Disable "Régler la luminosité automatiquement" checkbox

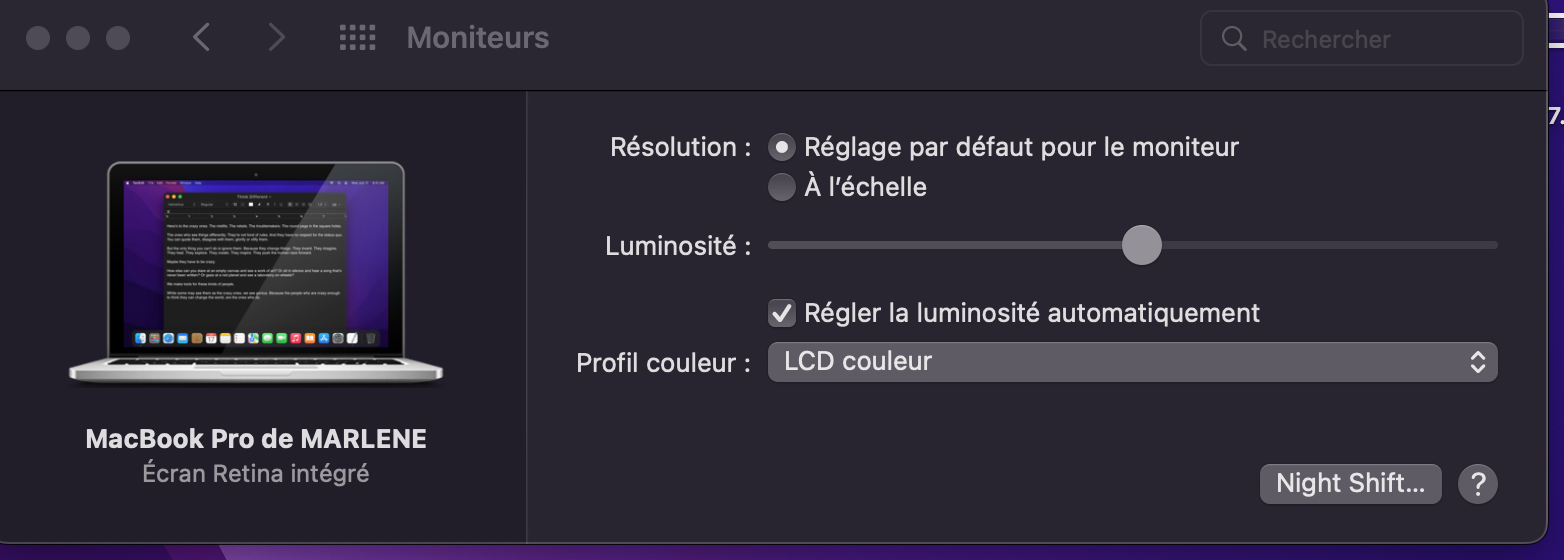(x=782, y=313)
